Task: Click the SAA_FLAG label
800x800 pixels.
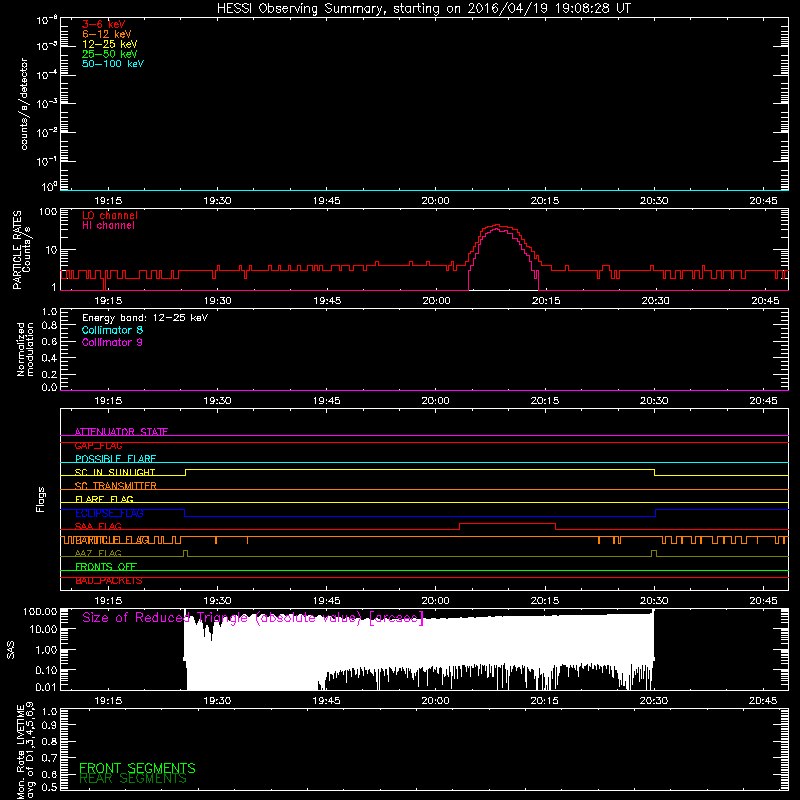Action: point(98,526)
